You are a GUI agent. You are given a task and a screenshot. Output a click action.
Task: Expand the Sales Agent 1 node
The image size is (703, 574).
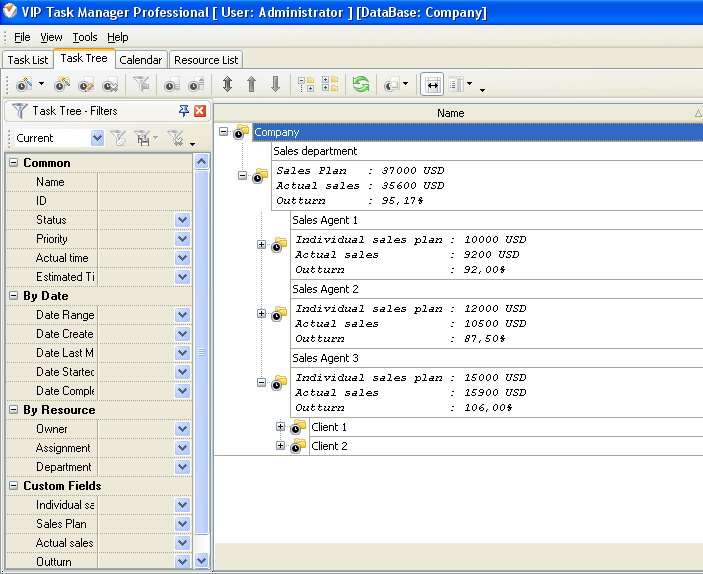261,244
